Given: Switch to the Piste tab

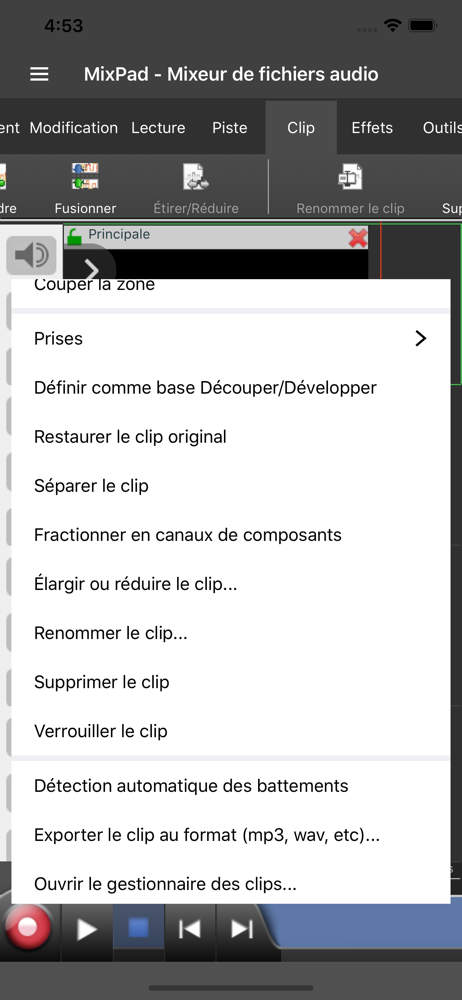Looking at the screenshot, I should tap(230, 128).
